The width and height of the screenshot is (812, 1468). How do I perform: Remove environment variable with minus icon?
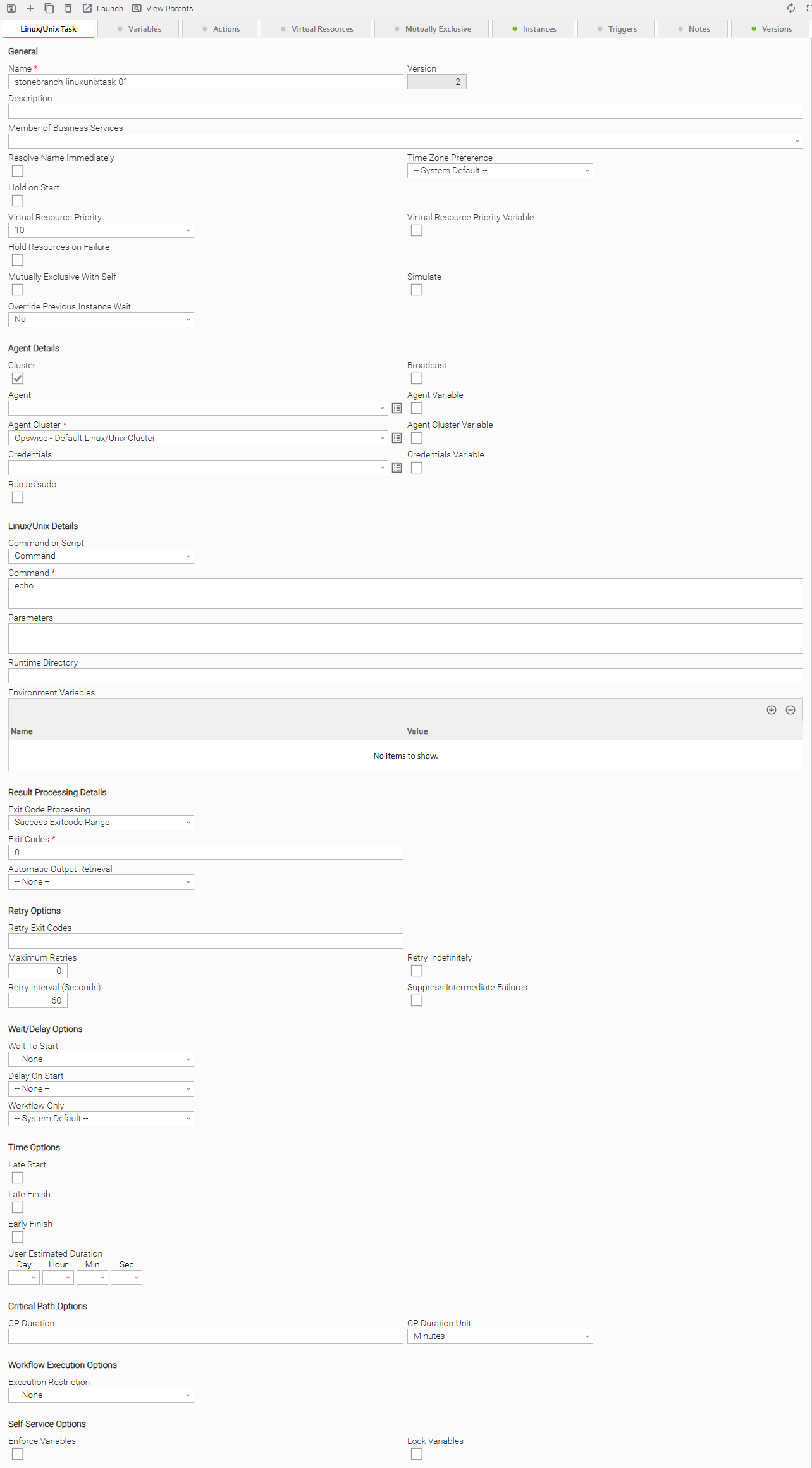click(790, 710)
